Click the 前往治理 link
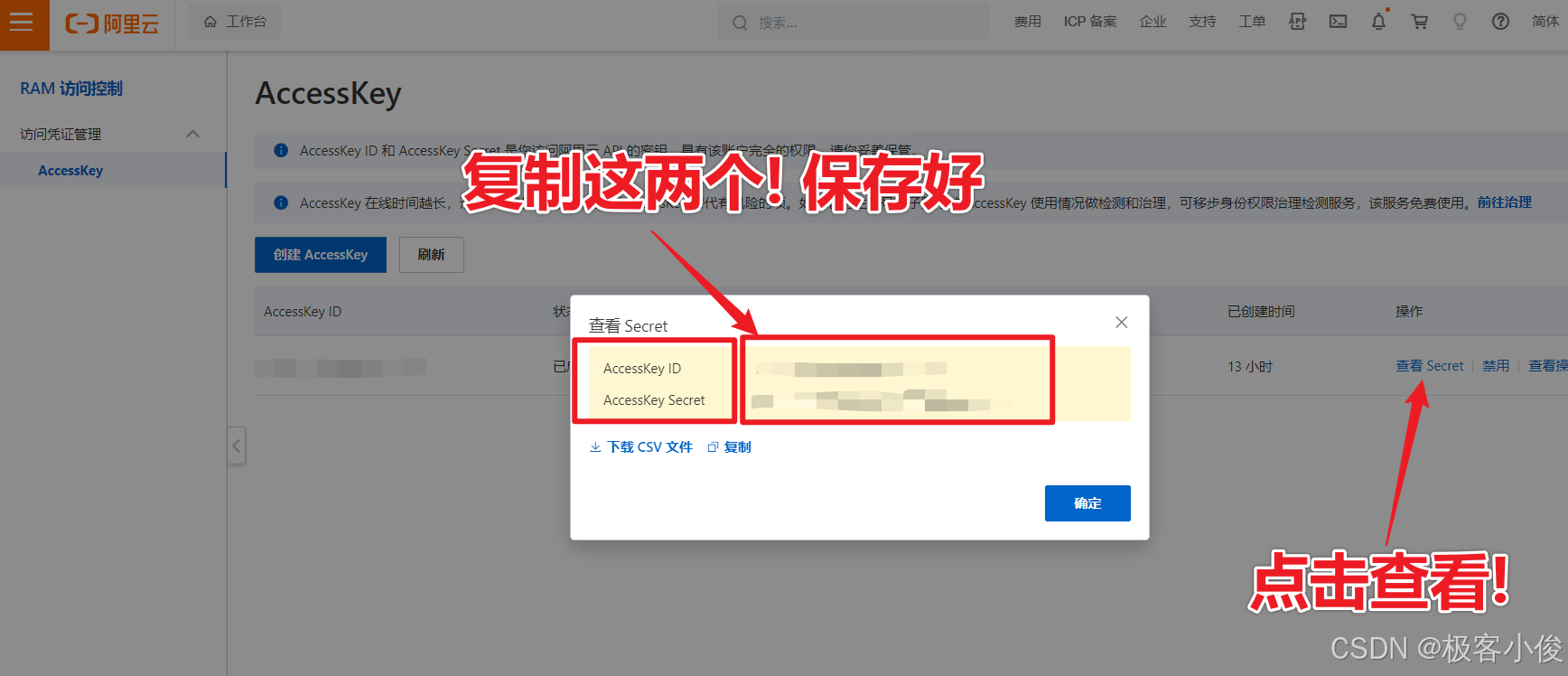This screenshot has height=676, width=1568. [1505, 202]
